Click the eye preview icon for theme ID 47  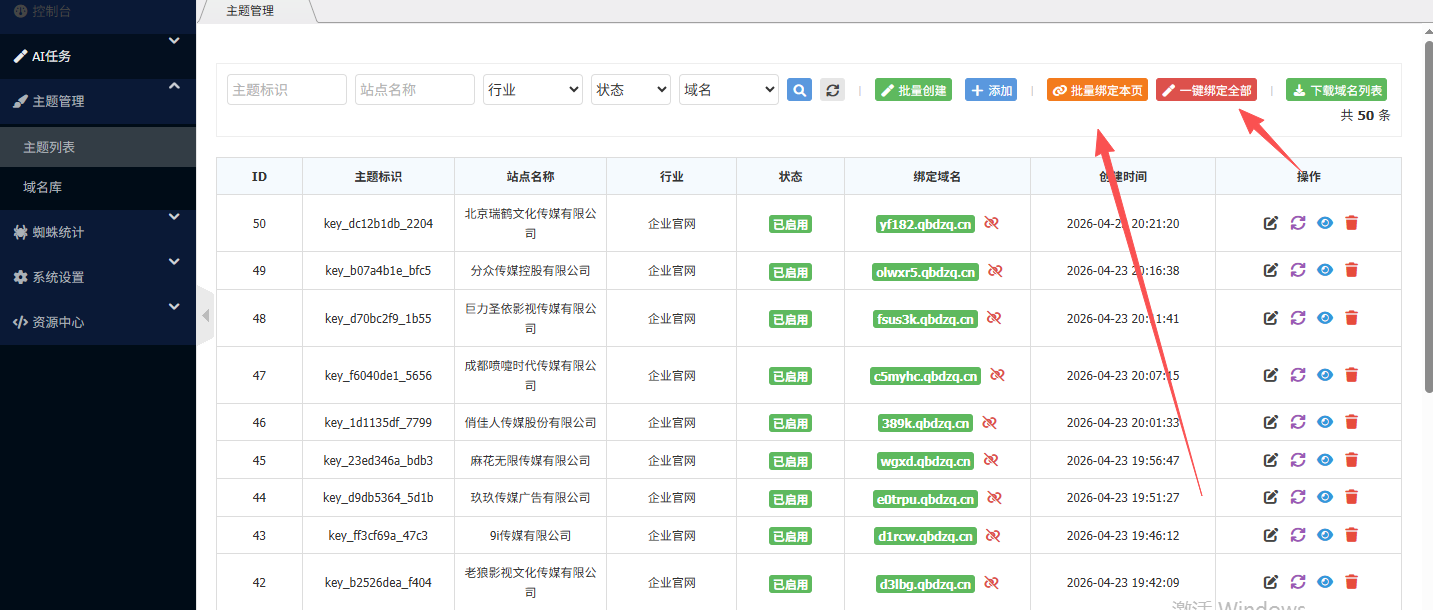coord(1324,375)
